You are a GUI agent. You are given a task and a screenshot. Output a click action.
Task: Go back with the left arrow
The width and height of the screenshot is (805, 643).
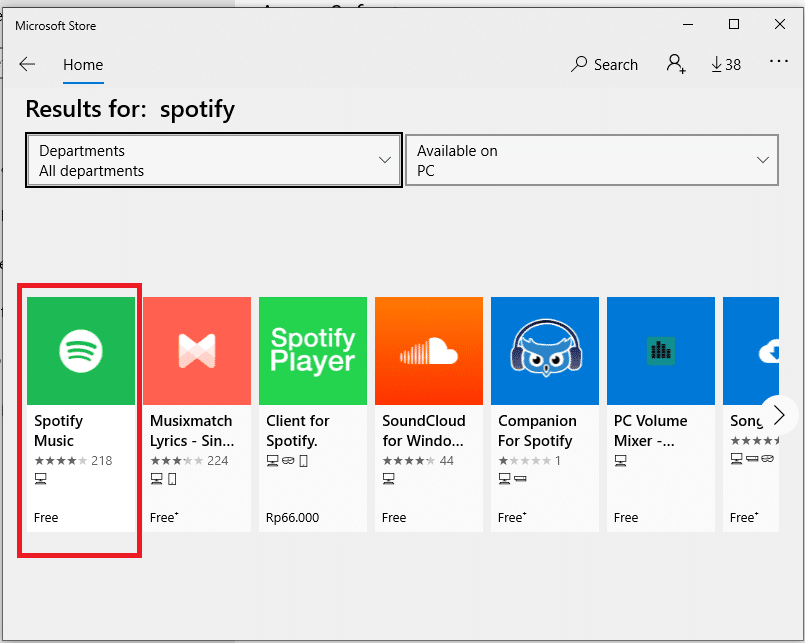click(x=27, y=64)
